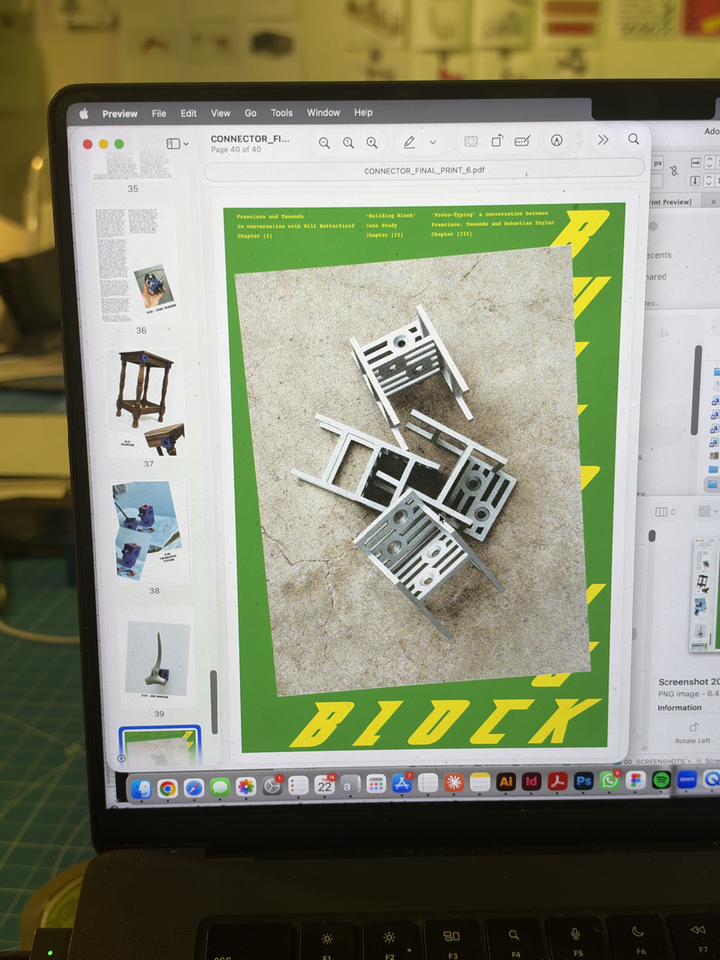Click the zoom out magnifier icon
This screenshot has width=720, height=960.
tap(324, 143)
